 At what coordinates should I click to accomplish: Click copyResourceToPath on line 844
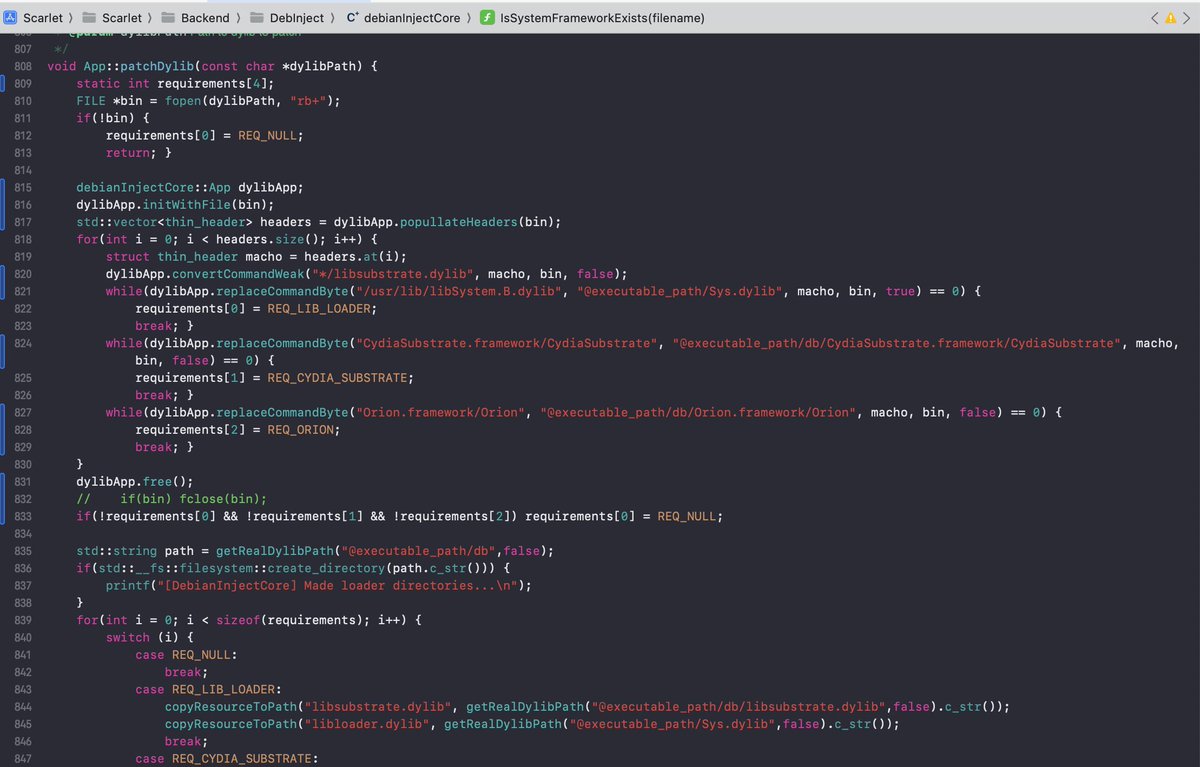[x=231, y=707]
